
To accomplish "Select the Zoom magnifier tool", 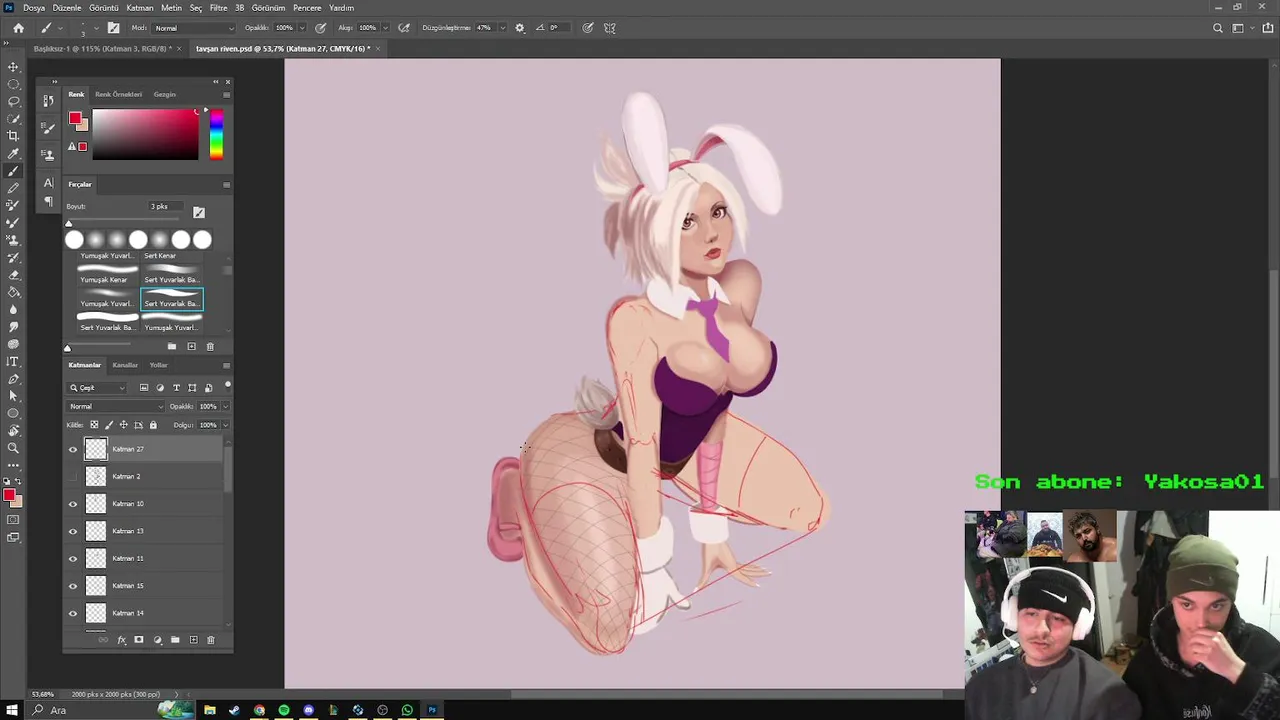I will [x=13, y=448].
